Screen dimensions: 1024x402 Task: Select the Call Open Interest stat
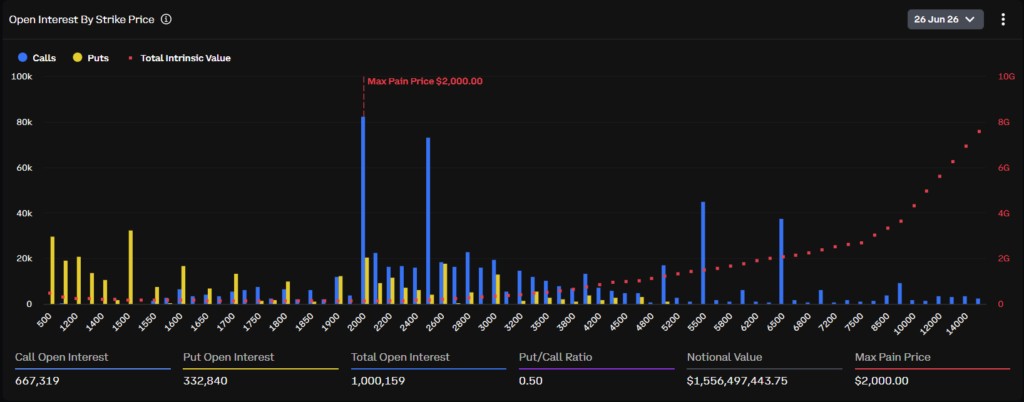click(93, 369)
